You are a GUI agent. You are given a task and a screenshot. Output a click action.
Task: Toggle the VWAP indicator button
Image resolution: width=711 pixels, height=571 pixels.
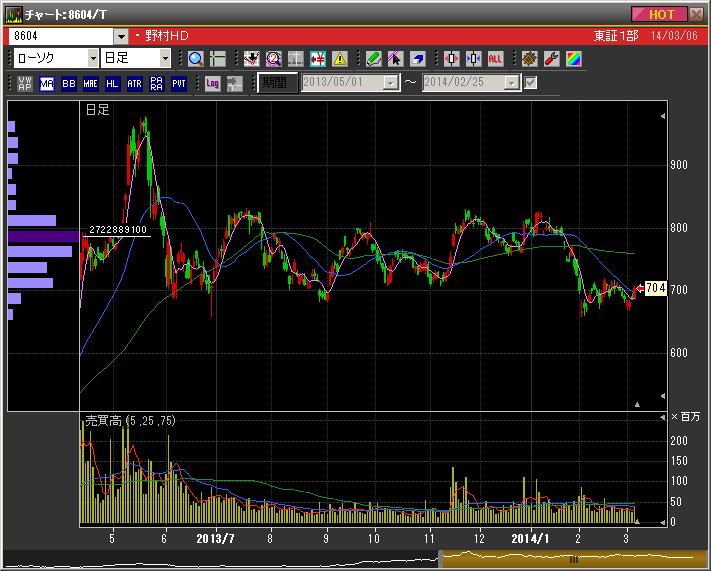(25, 84)
